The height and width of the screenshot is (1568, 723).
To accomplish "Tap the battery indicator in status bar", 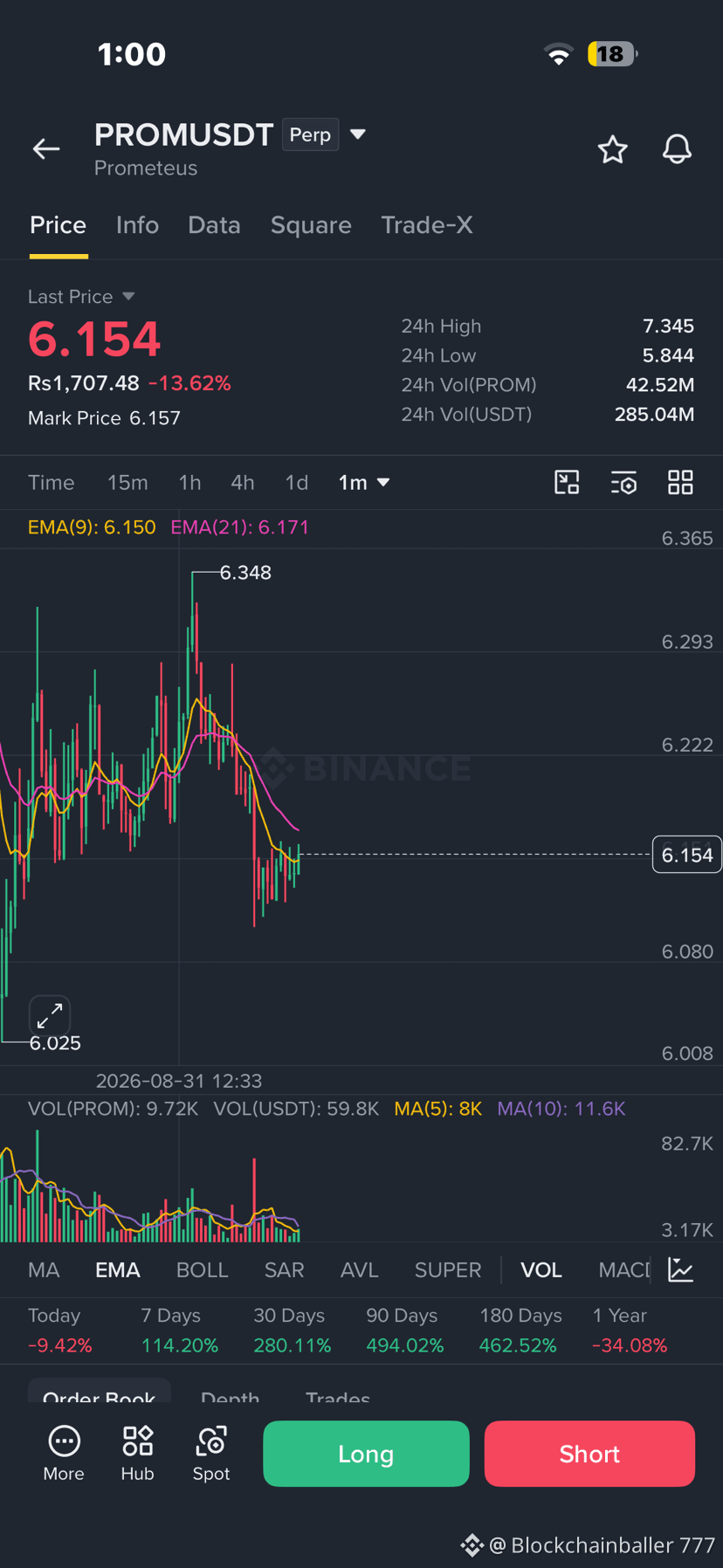I will (612, 54).
